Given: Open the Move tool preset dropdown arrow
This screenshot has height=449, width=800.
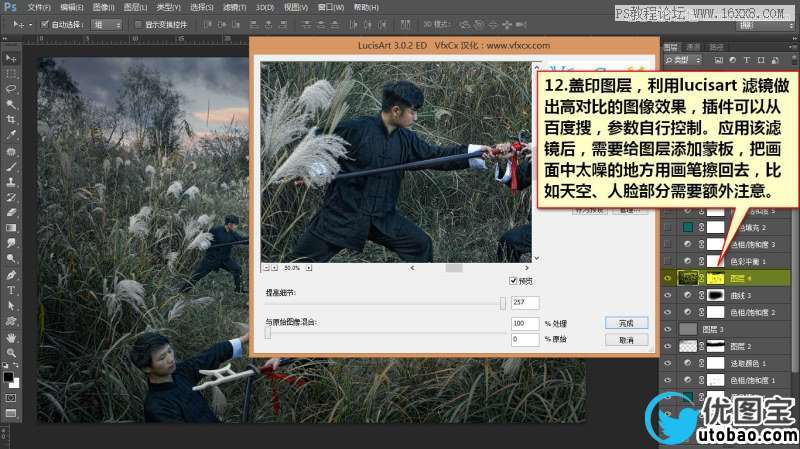Looking at the screenshot, I should tap(30, 24).
